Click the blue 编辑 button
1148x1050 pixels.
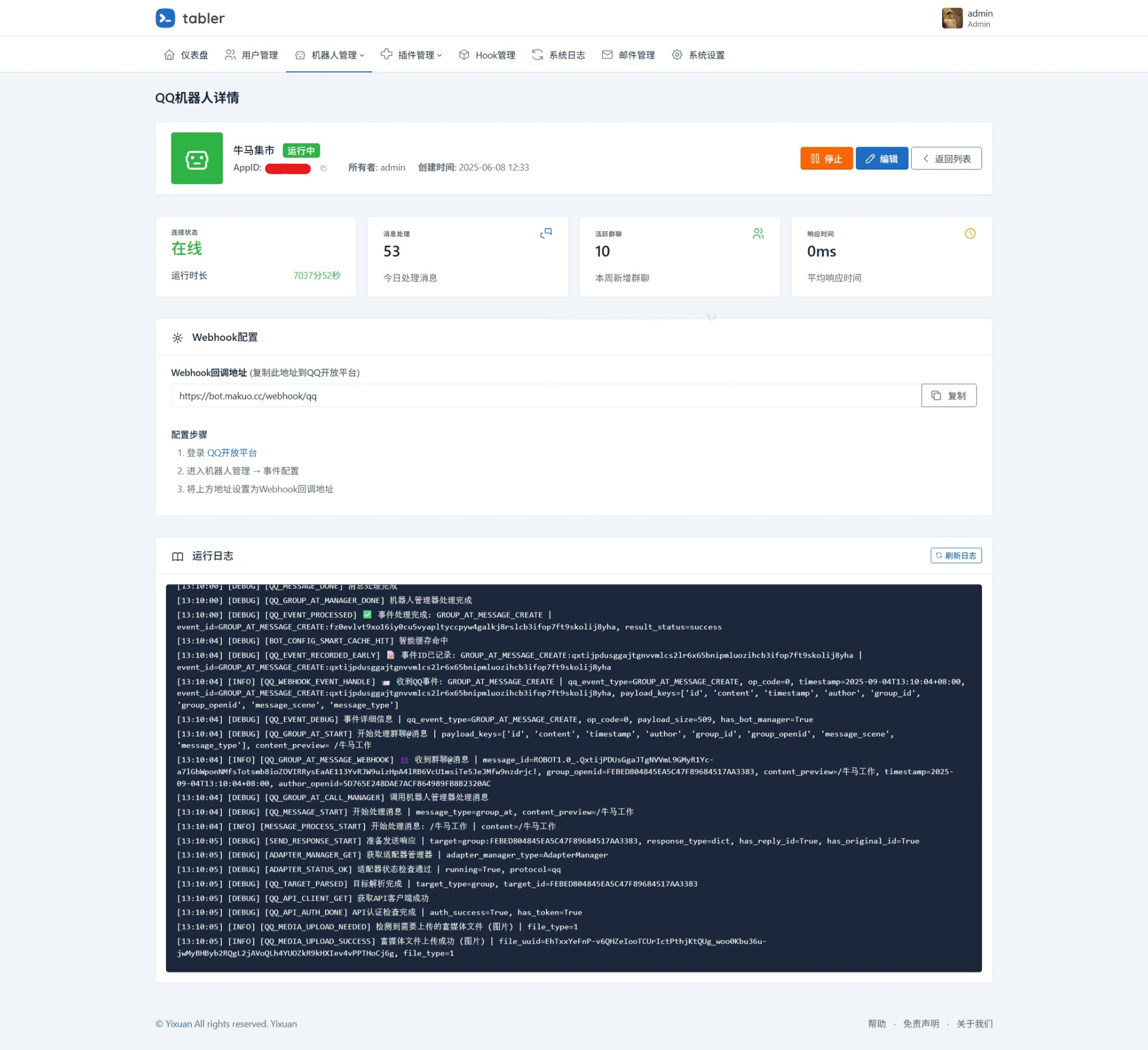[x=881, y=158]
